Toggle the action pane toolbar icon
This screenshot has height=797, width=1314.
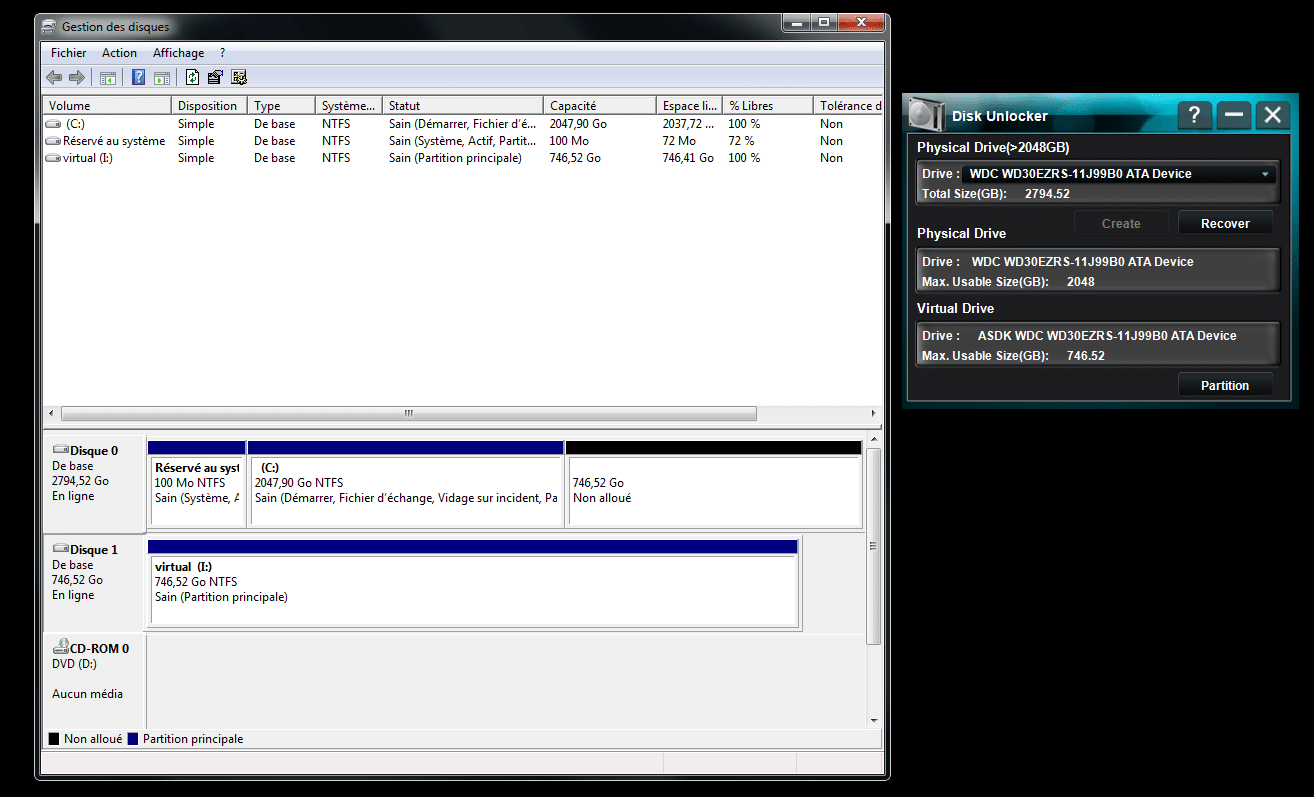[x=161, y=77]
